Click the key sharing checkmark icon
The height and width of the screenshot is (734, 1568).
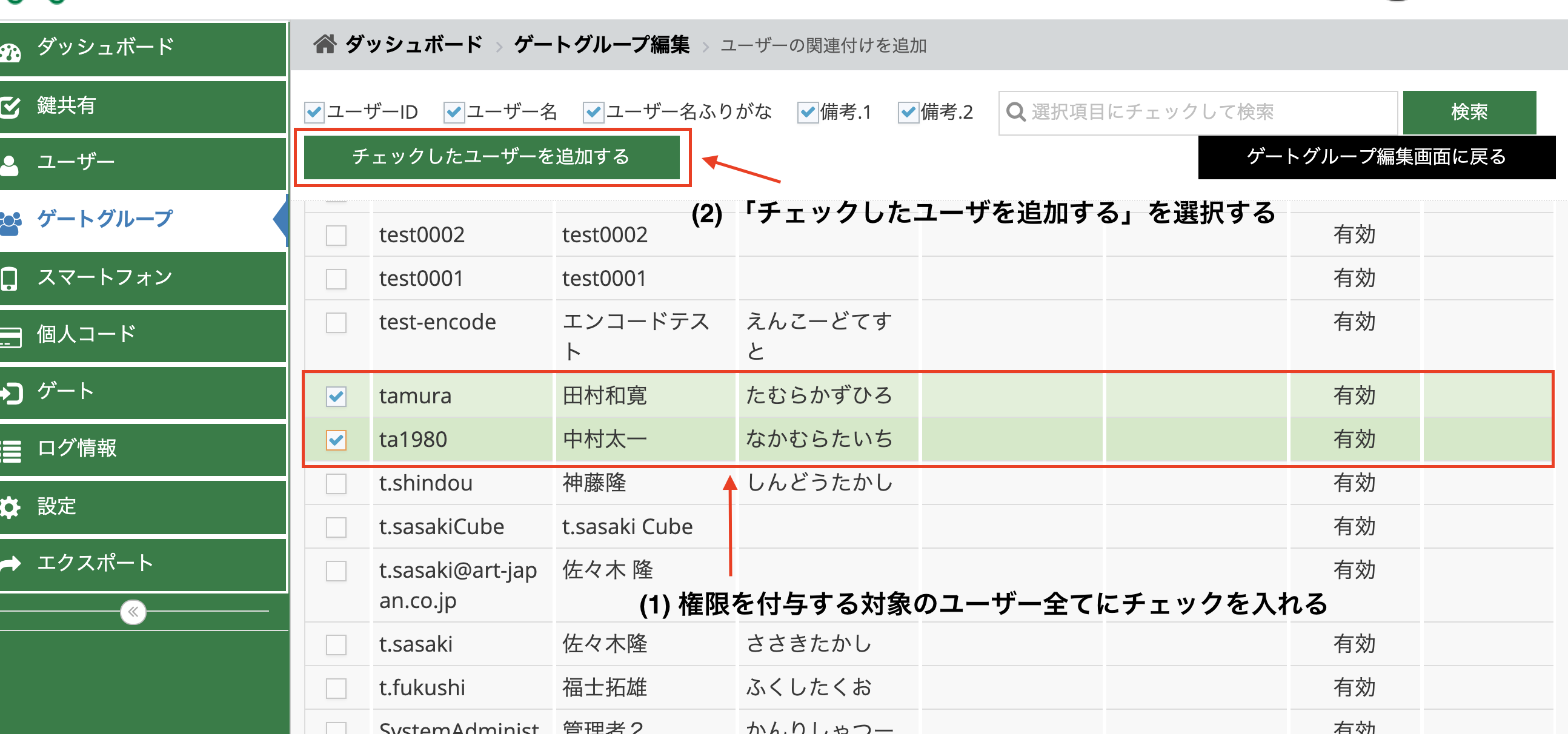coord(10,107)
